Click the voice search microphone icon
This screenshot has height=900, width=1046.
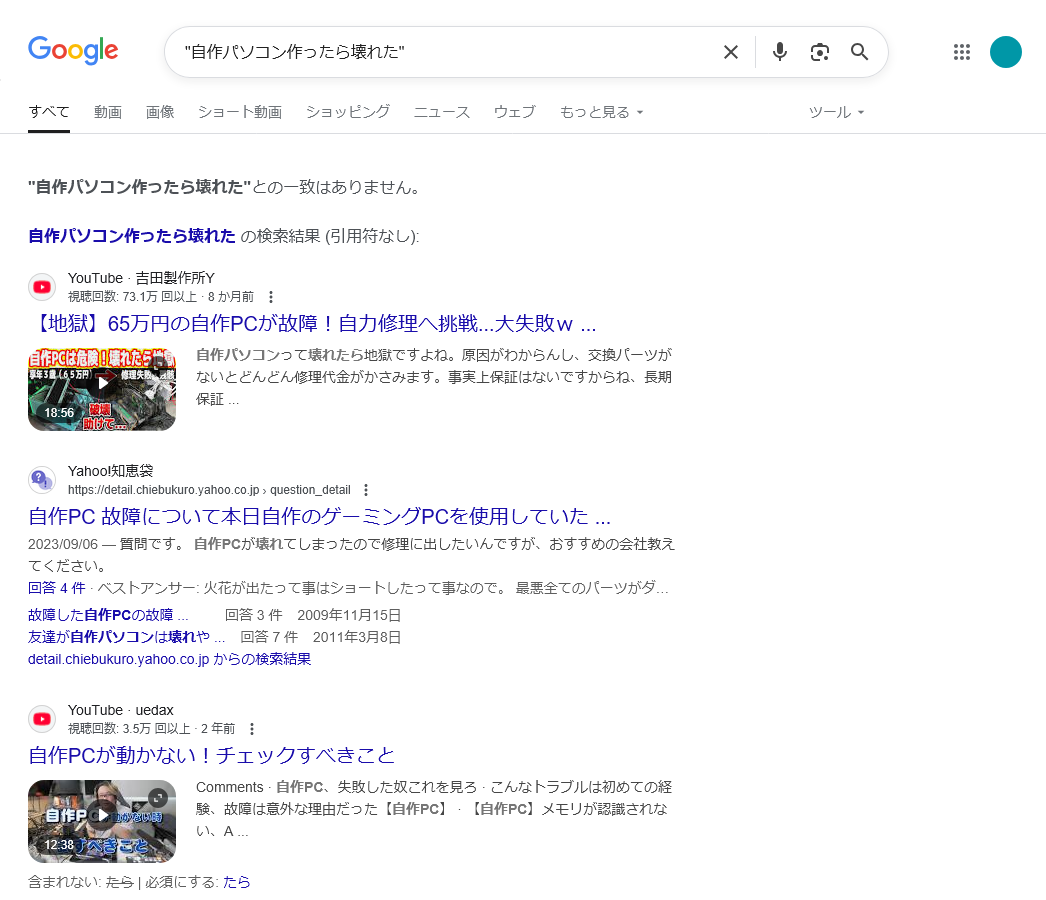point(780,52)
